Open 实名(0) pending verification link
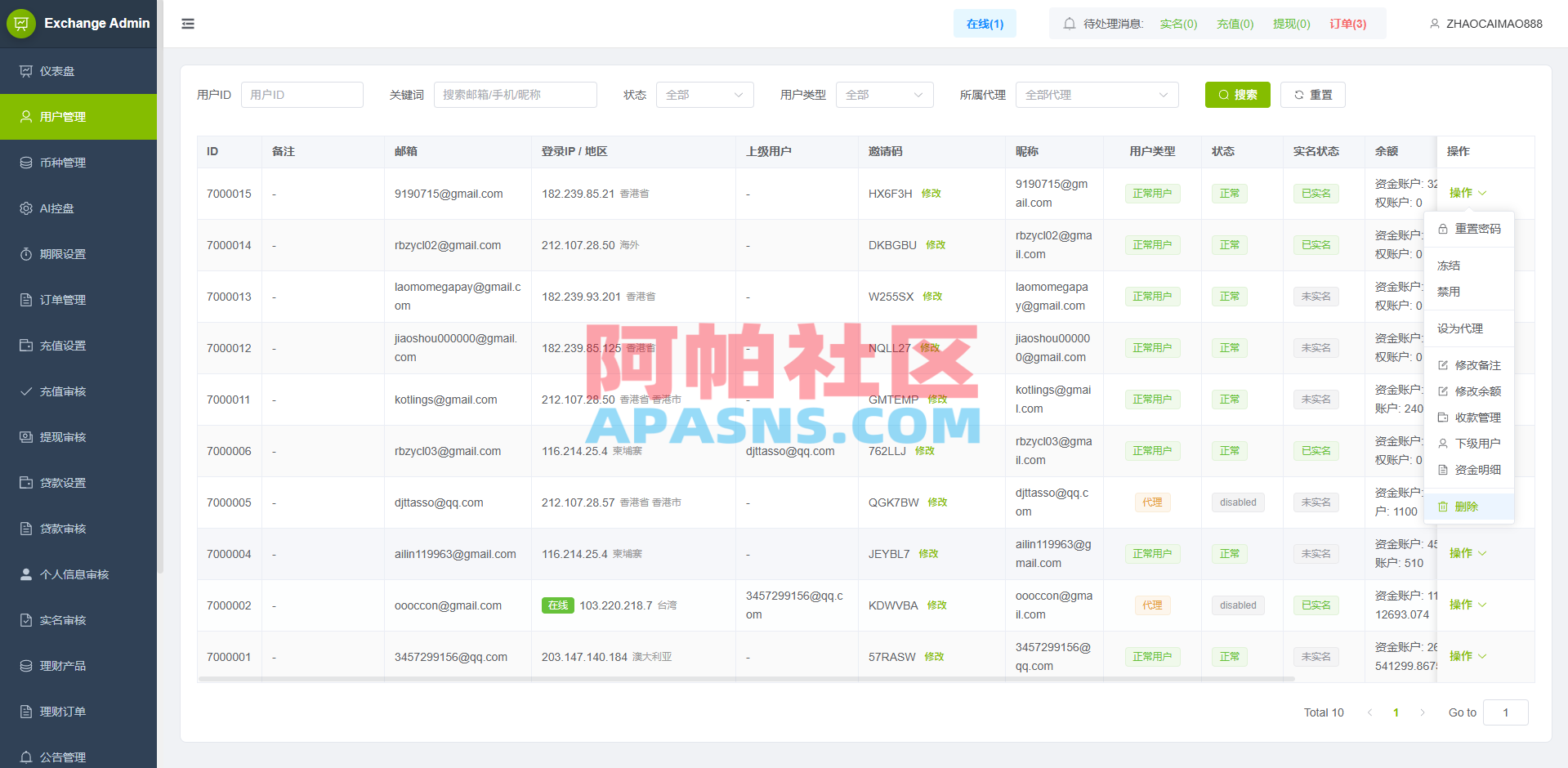The width and height of the screenshot is (1568, 768). 1178,24
